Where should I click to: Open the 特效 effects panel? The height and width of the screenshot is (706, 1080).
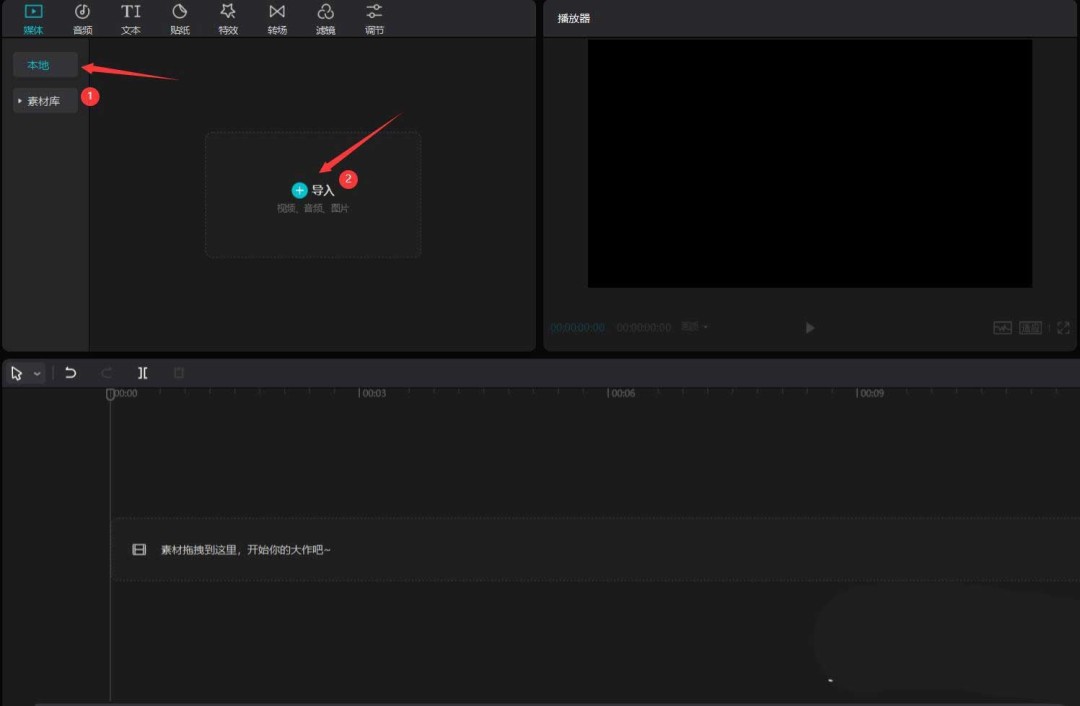coord(227,18)
